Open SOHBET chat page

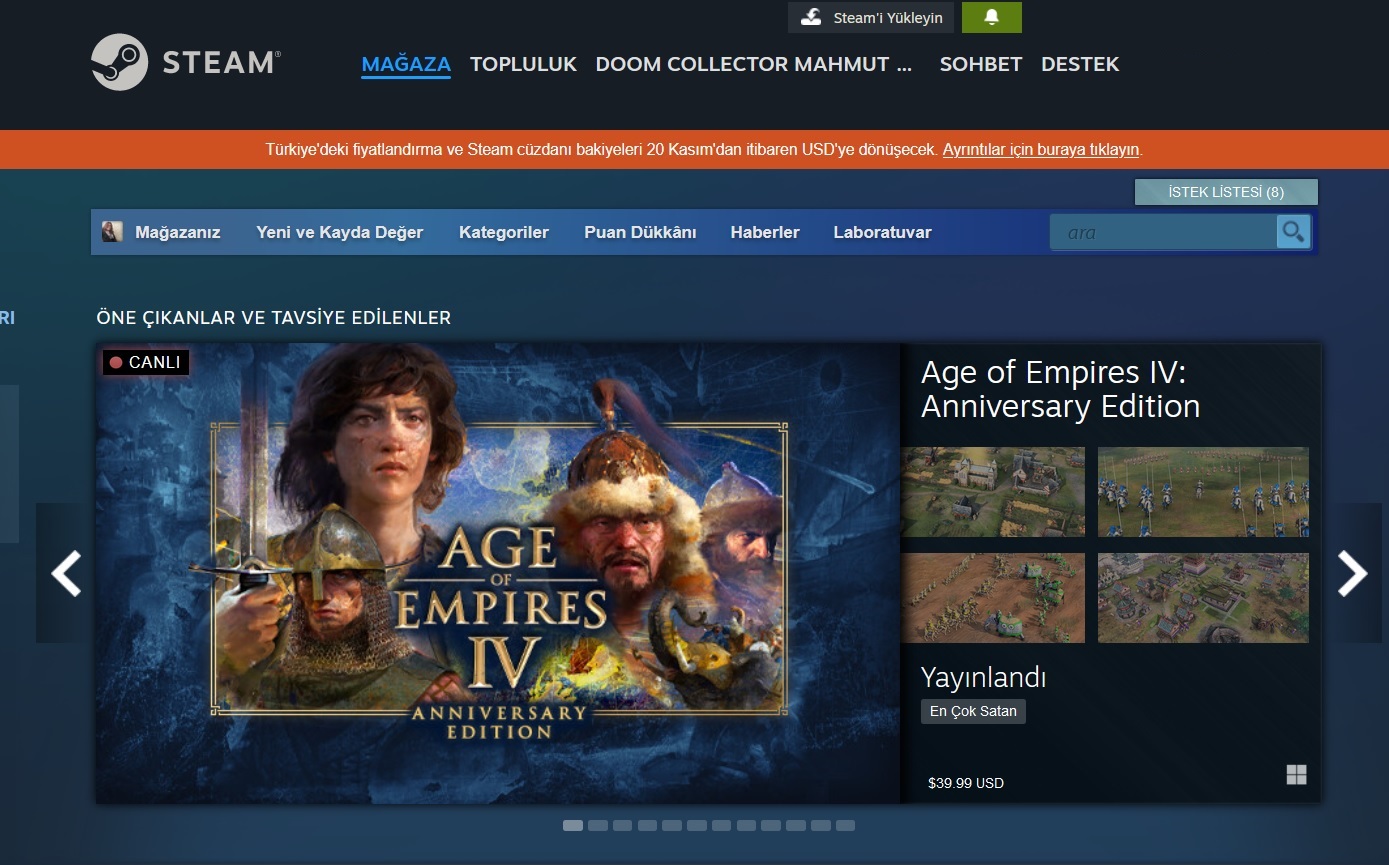click(981, 64)
